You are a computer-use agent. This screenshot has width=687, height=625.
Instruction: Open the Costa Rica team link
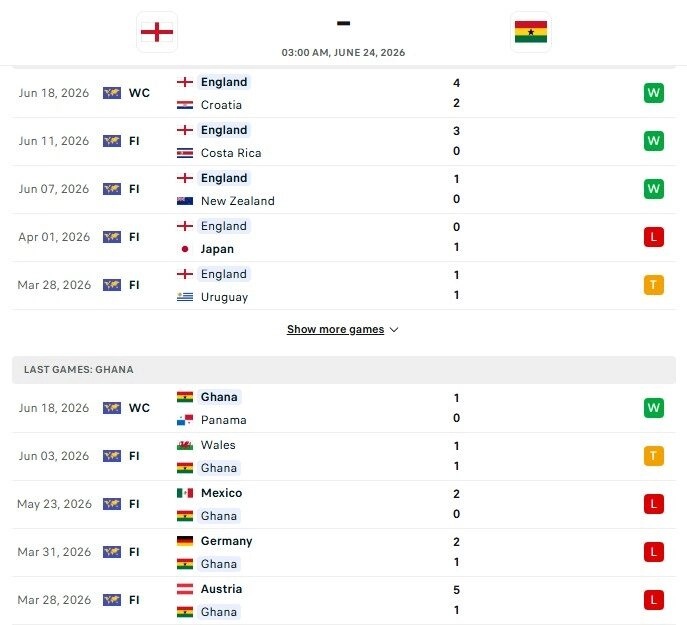point(231,153)
